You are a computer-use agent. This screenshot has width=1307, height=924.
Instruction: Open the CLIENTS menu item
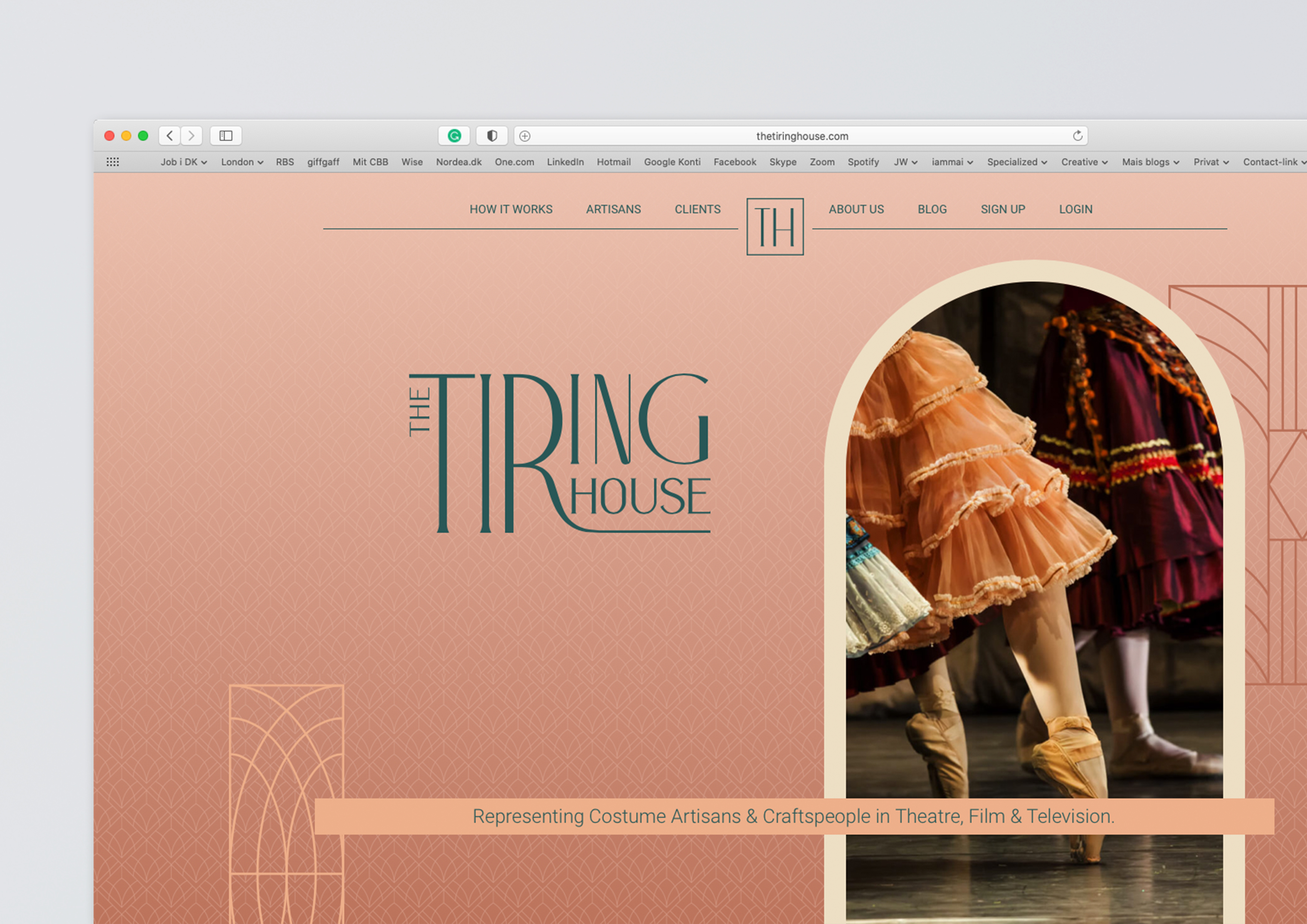pos(697,209)
